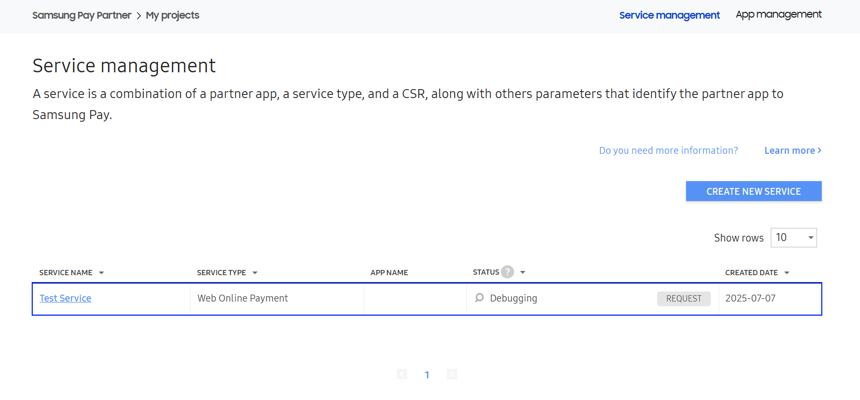The width and height of the screenshot is (860, 400).
Task: Go to previous page arrow
Action: [402, 374]
